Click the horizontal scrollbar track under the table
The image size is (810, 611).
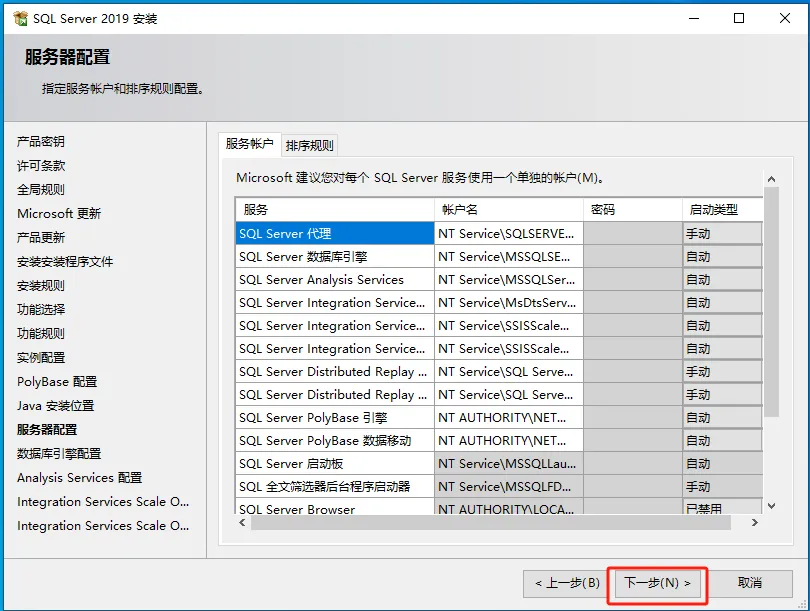coord(491,523)
